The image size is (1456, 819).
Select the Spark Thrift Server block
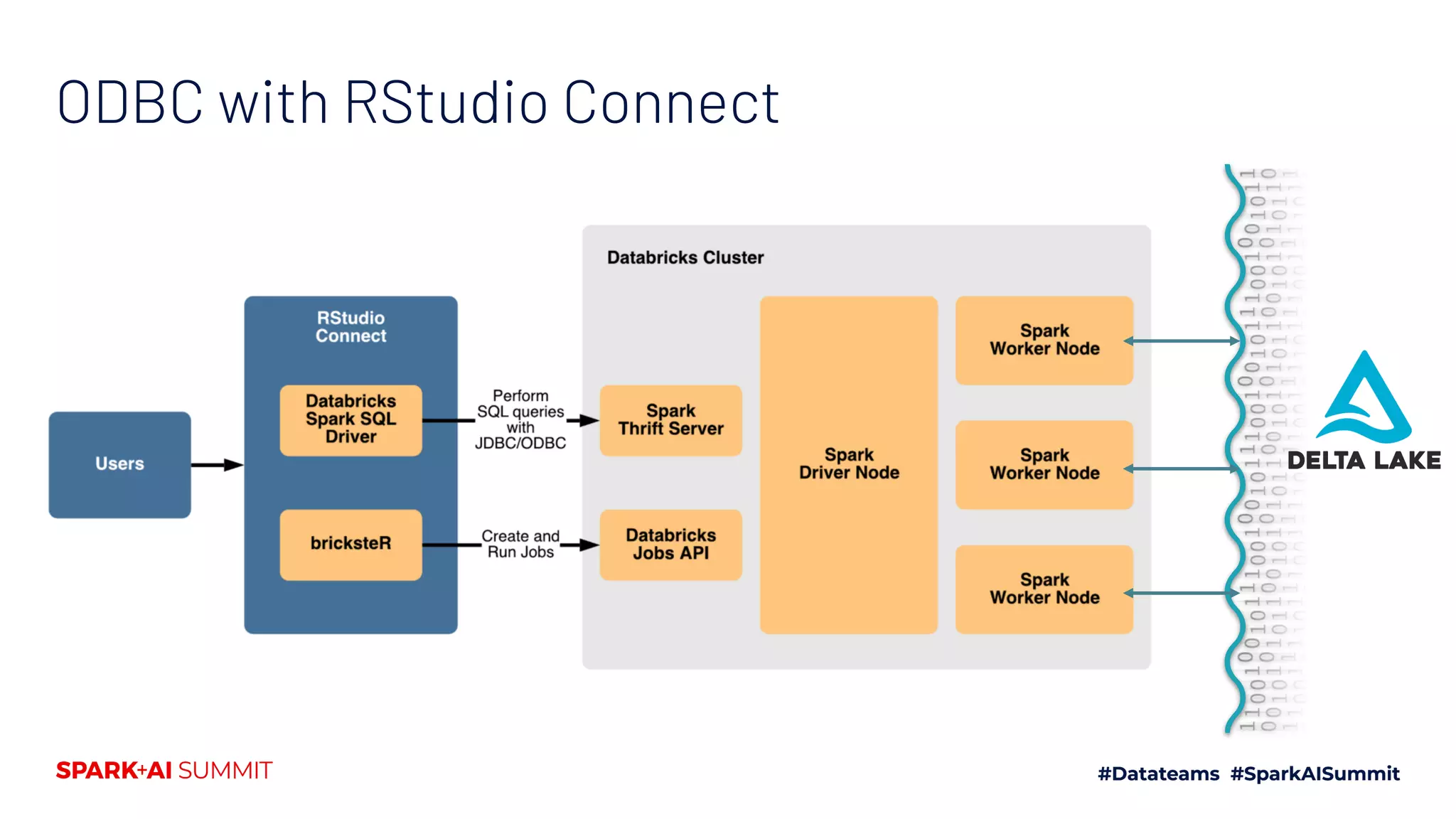tap(670, 419)
